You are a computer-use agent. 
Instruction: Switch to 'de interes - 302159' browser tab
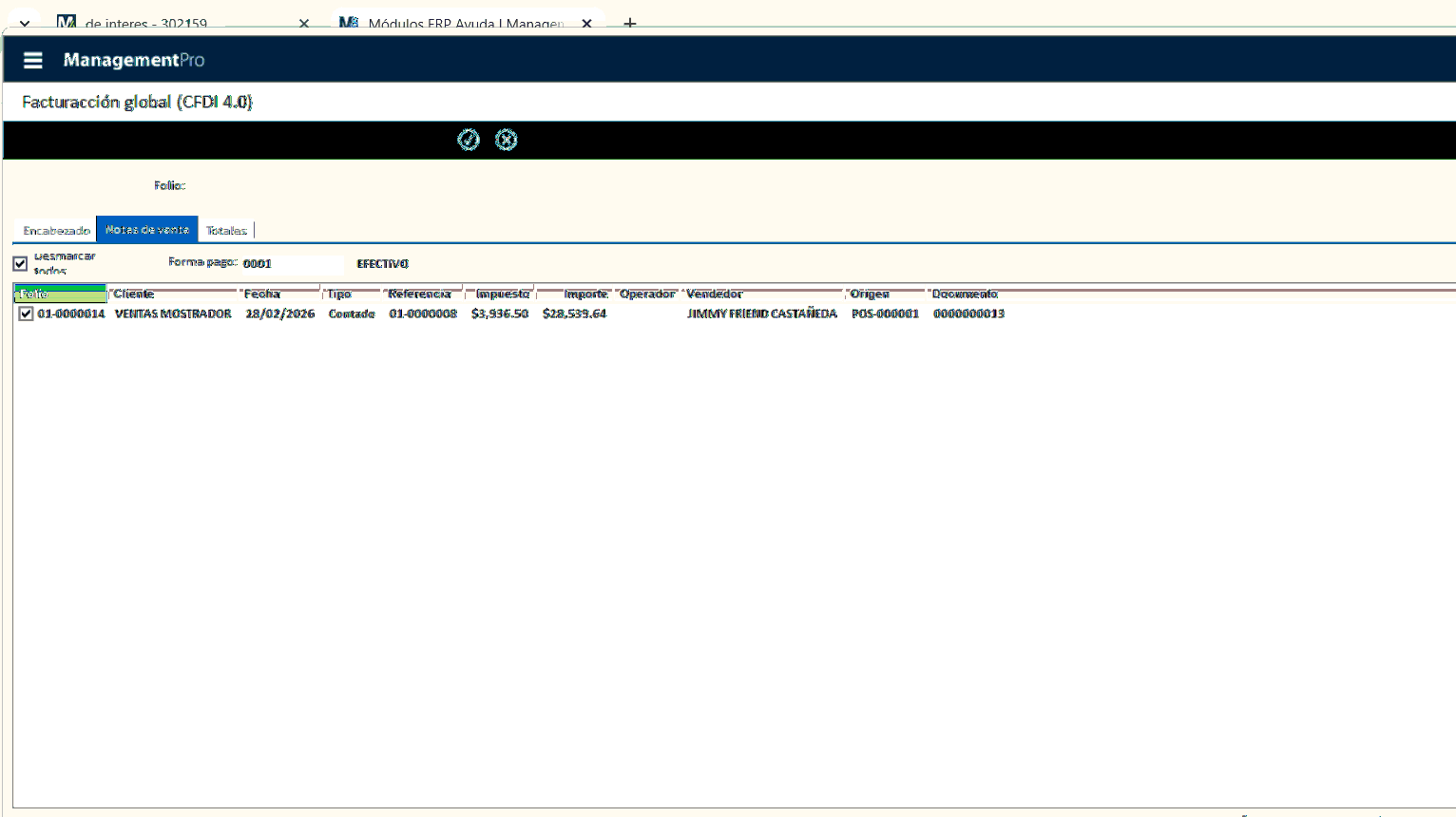tap(171, 23)
